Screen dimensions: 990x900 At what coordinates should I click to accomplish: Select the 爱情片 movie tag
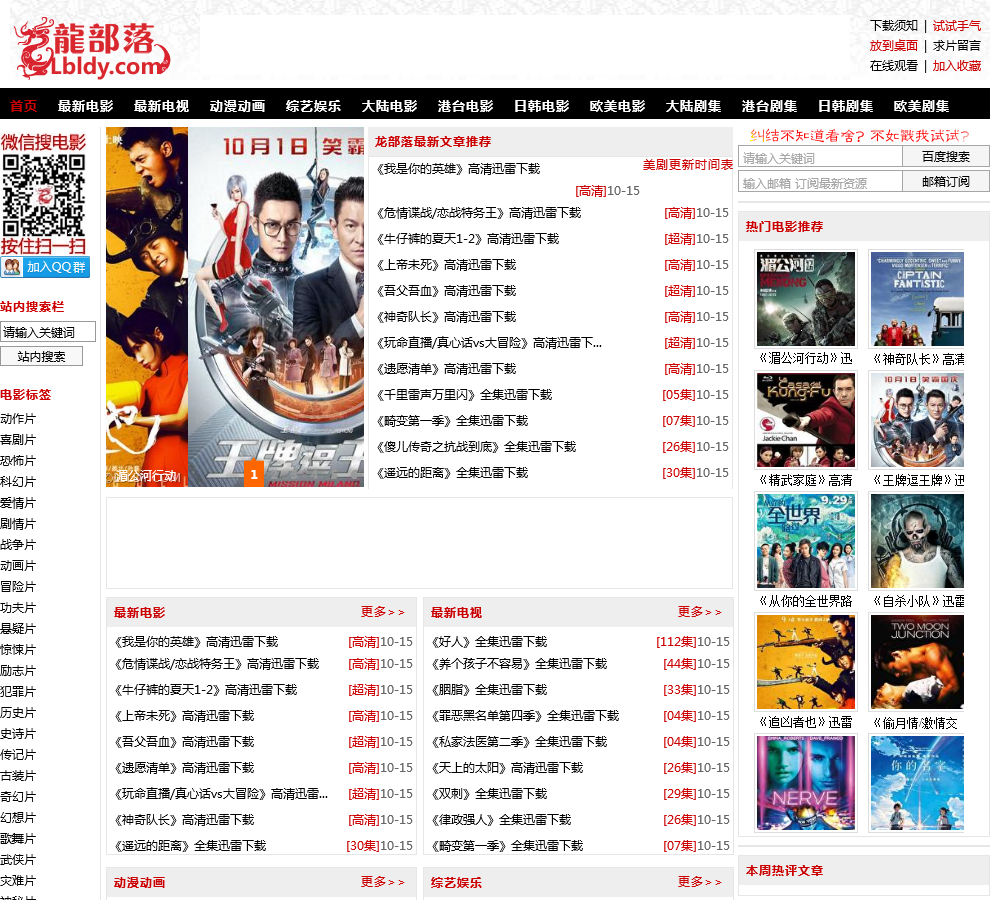[18, 503]
